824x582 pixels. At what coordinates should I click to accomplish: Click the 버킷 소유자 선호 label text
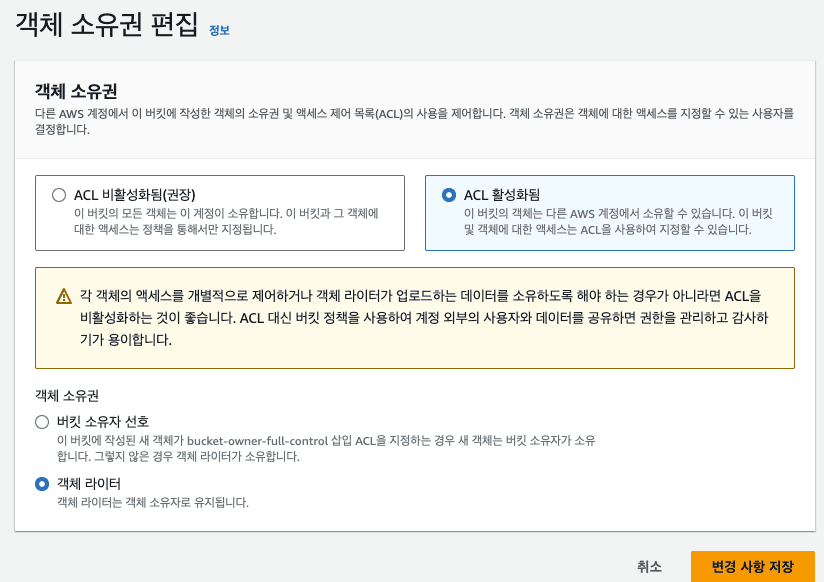pos(103,421)
